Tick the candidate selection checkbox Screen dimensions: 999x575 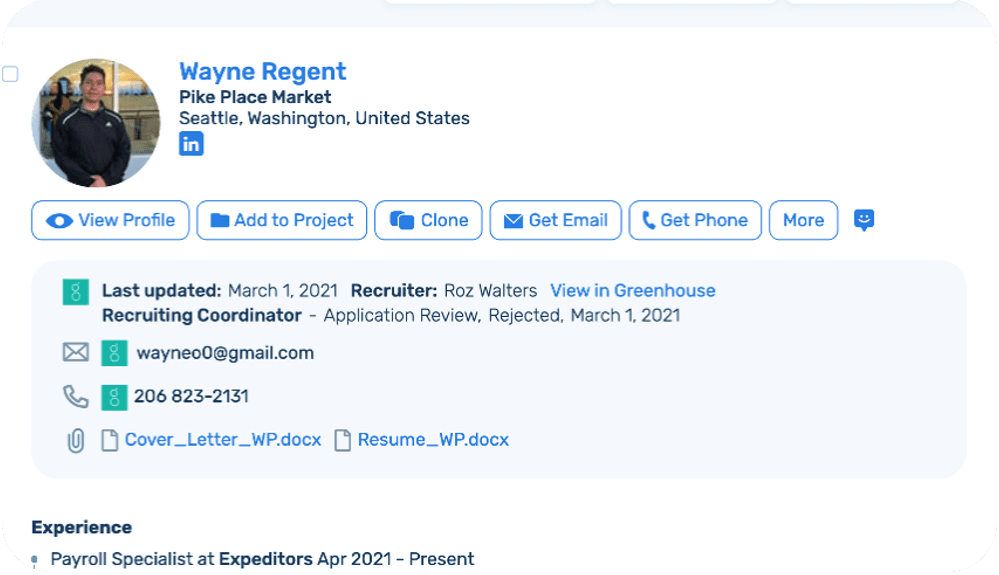(x=10, y=74)
